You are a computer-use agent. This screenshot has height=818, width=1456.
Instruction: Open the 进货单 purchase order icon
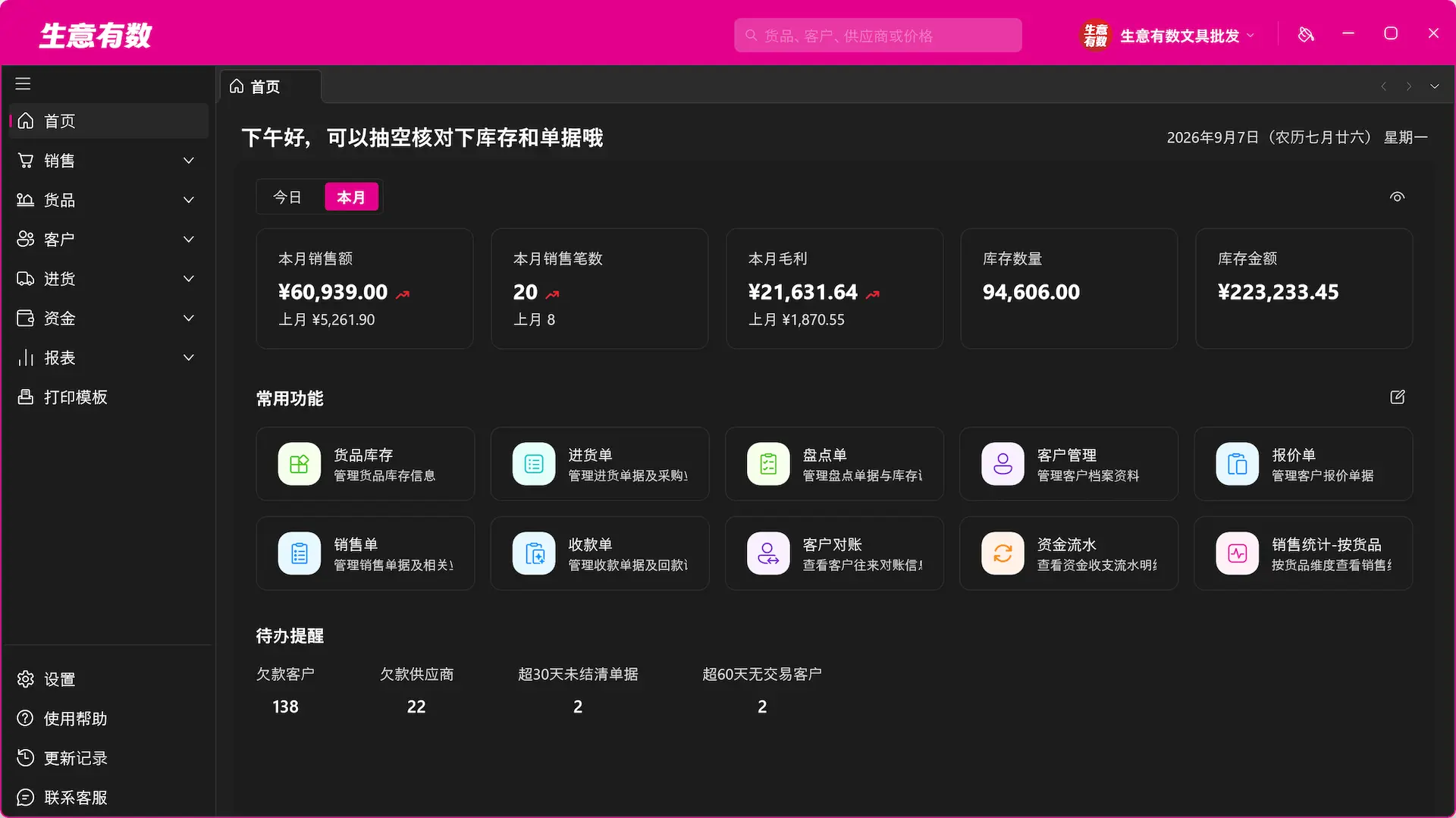pyautogui.click(x=534, y=464)
